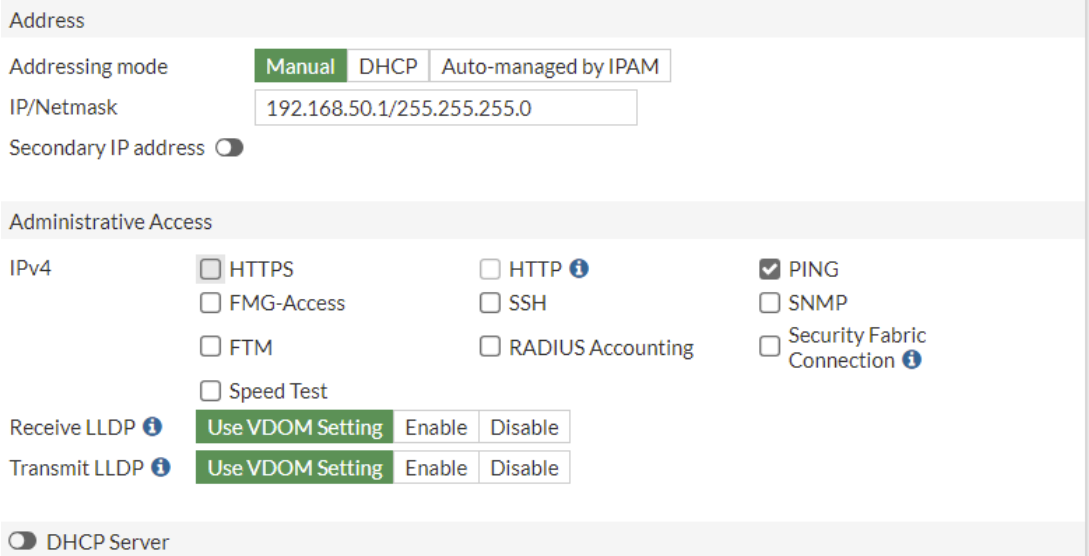Enable the Speed Test checkbox
This screenshot has width=1089, height=556.
point(210,391)
